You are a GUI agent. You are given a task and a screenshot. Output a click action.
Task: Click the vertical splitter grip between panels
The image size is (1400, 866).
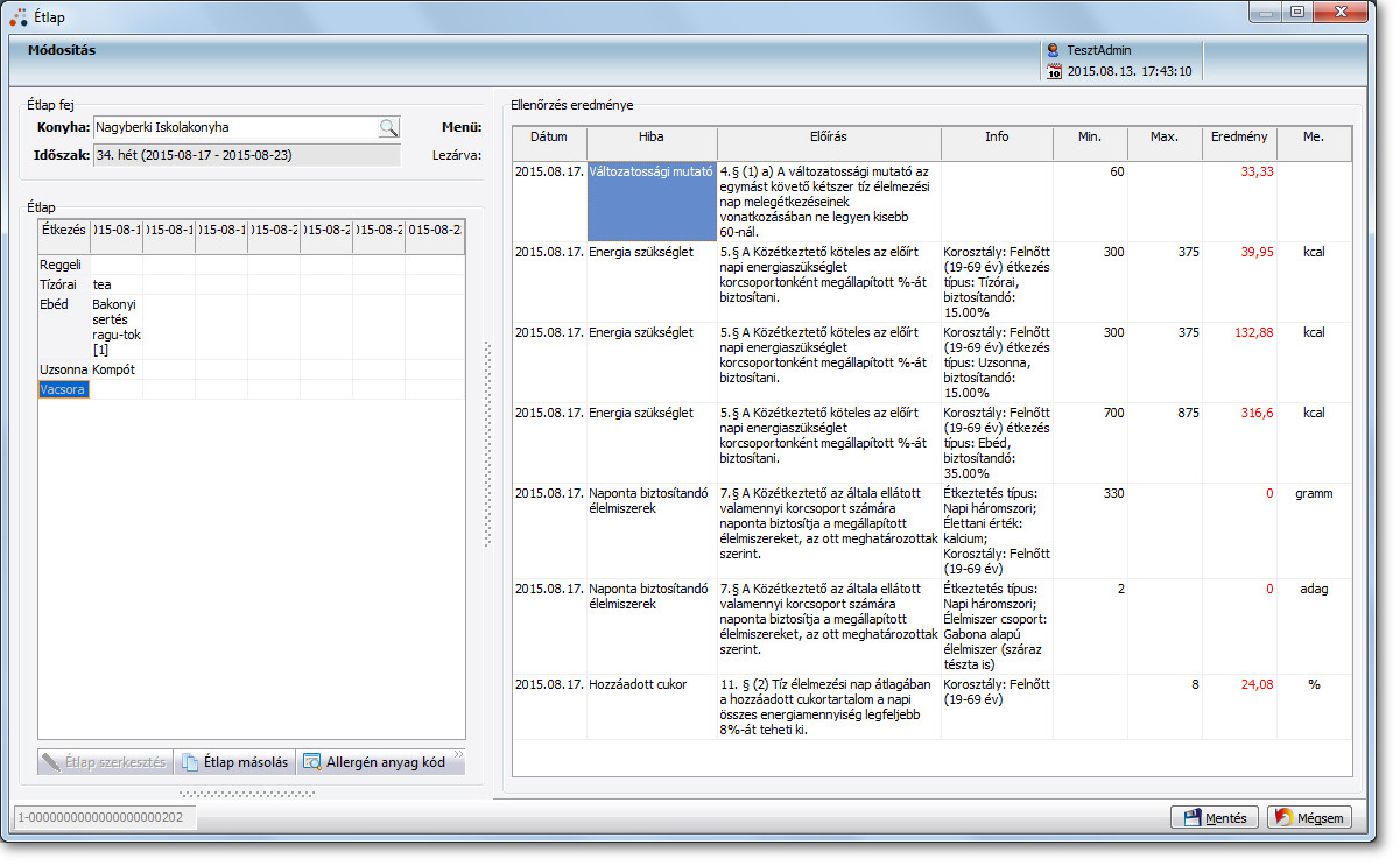click(488, 445)
